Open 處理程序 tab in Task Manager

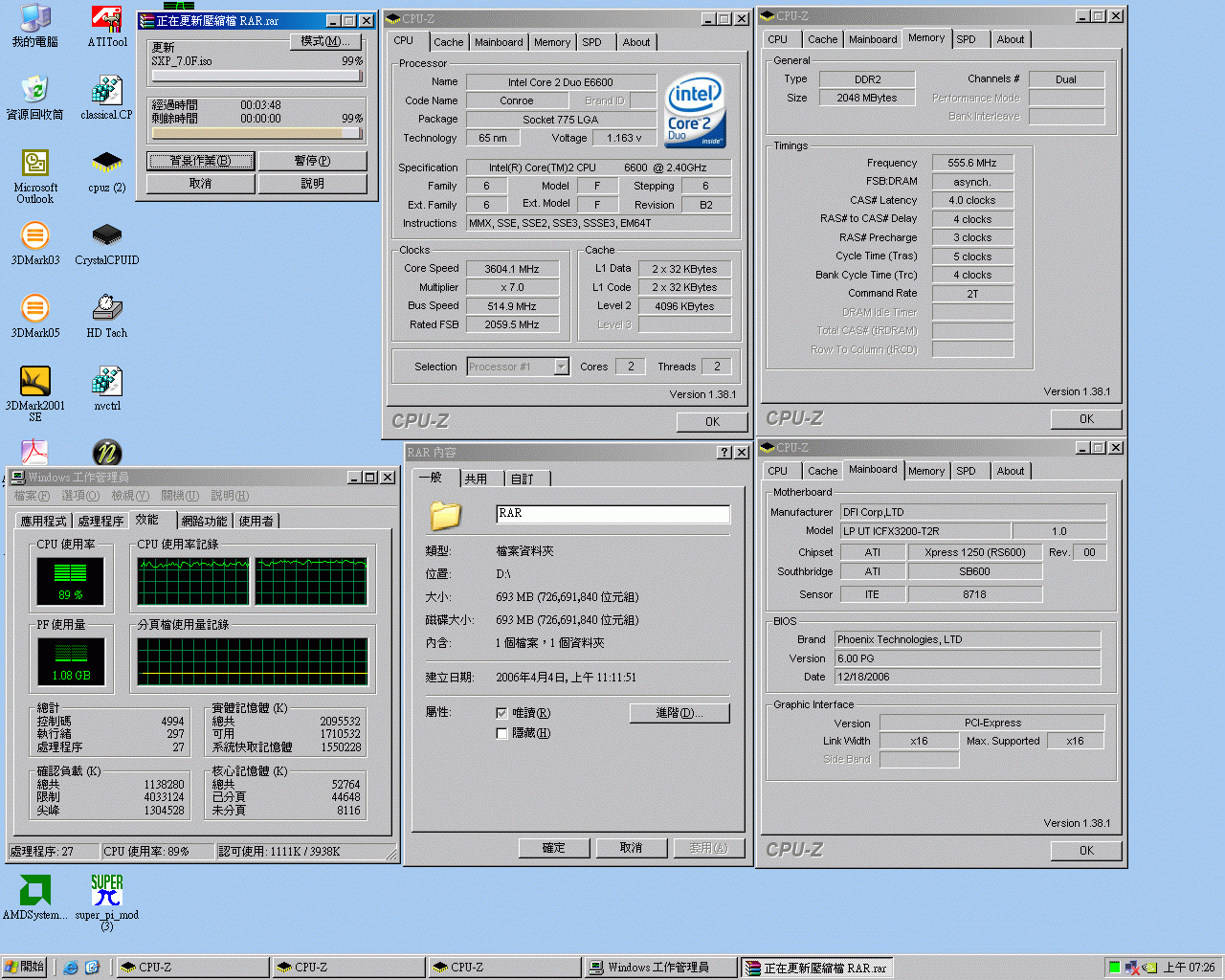pyautogui.click(x=100, y=521)
